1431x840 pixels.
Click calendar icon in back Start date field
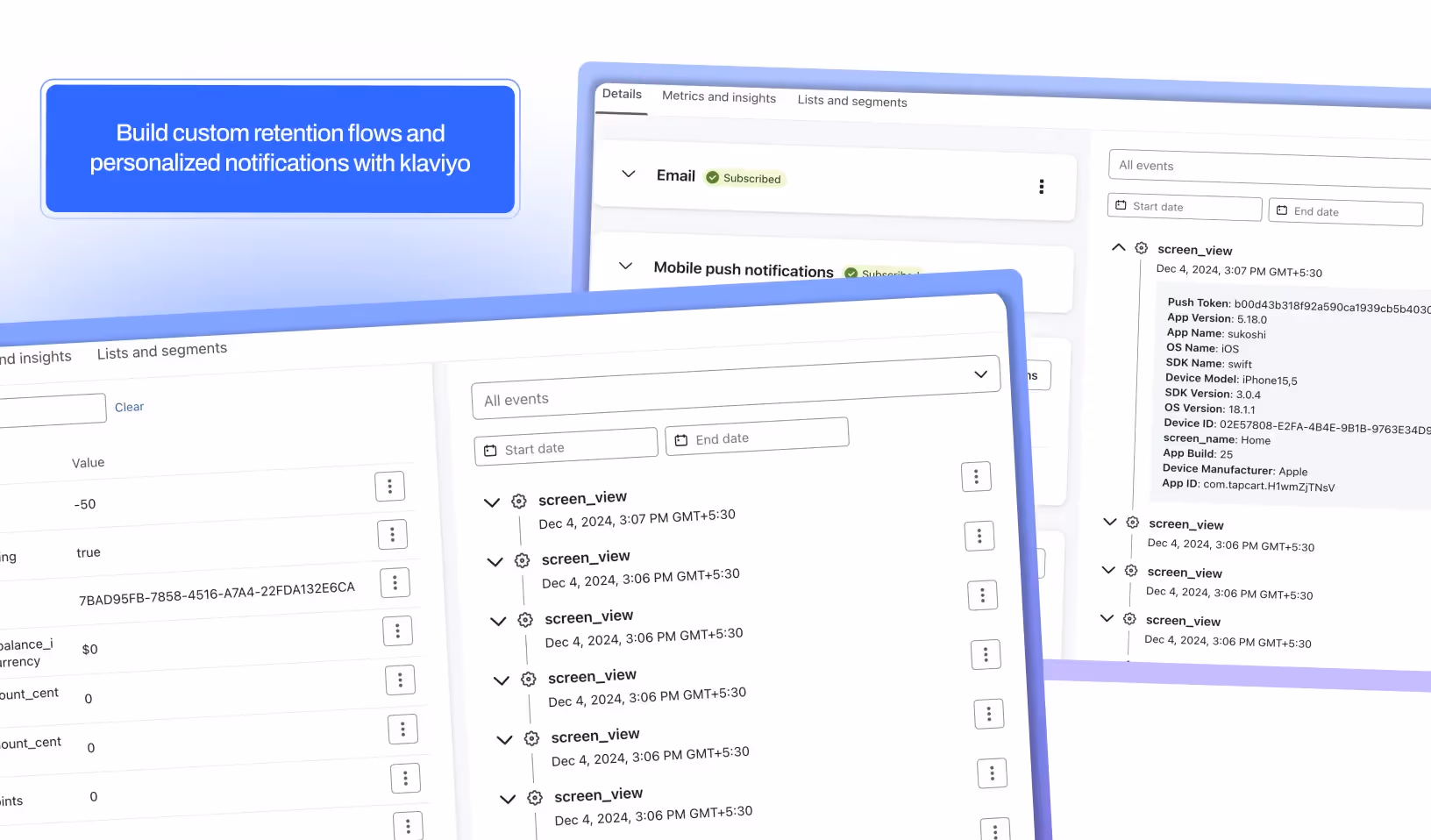(1121, 205)
